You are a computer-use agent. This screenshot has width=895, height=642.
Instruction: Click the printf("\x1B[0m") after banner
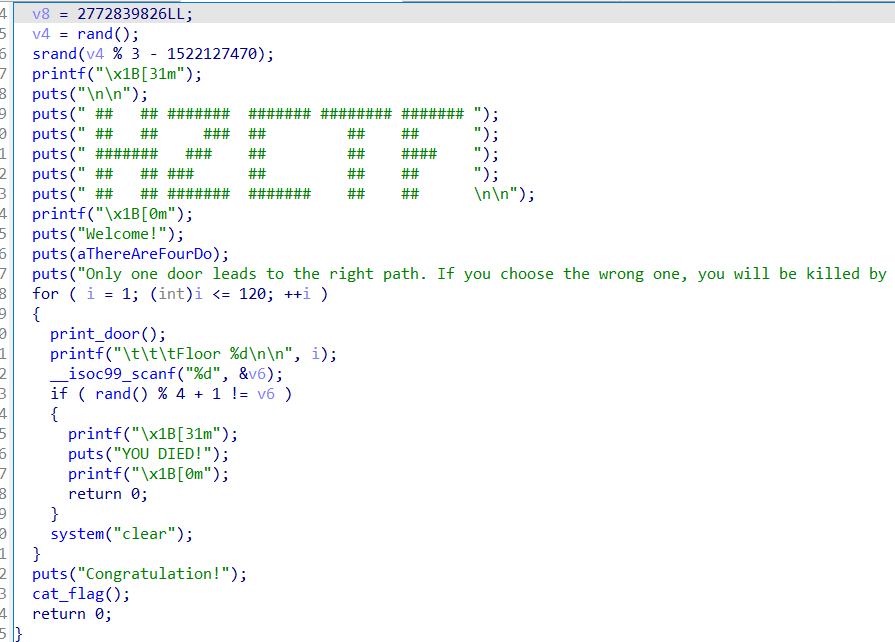pos(112,214)
